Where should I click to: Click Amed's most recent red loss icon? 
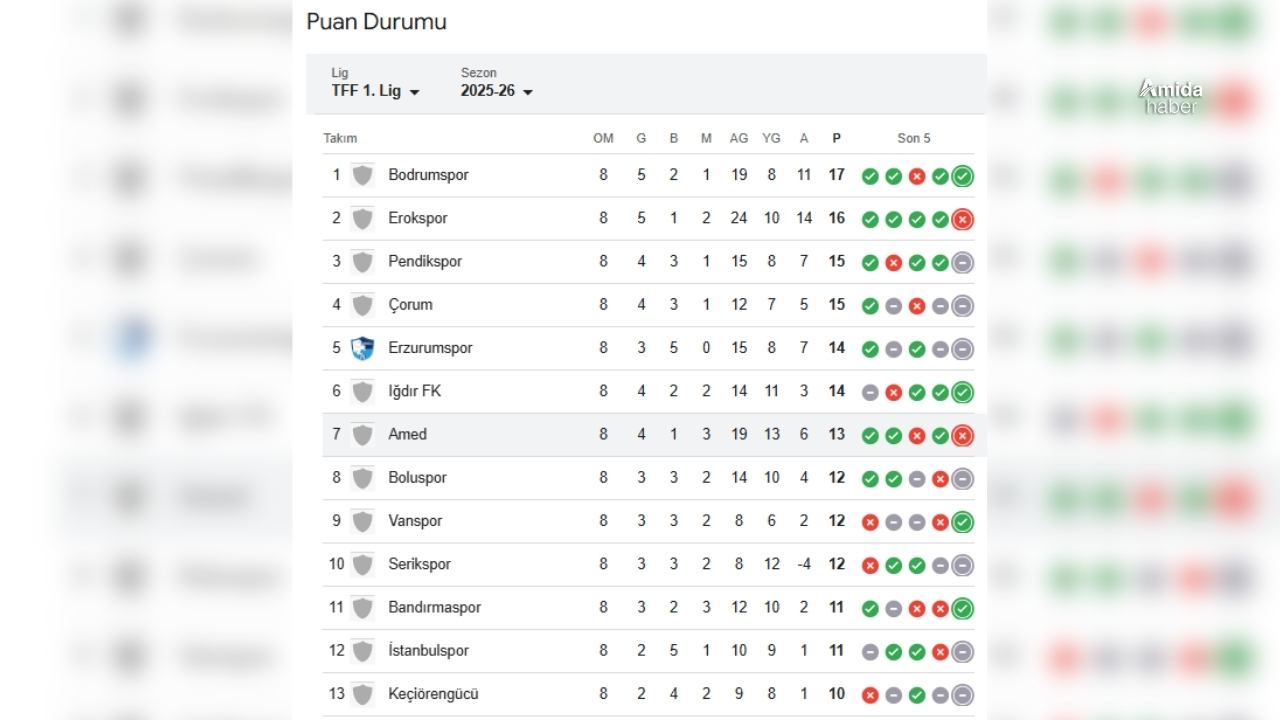[x=962, y=435]
